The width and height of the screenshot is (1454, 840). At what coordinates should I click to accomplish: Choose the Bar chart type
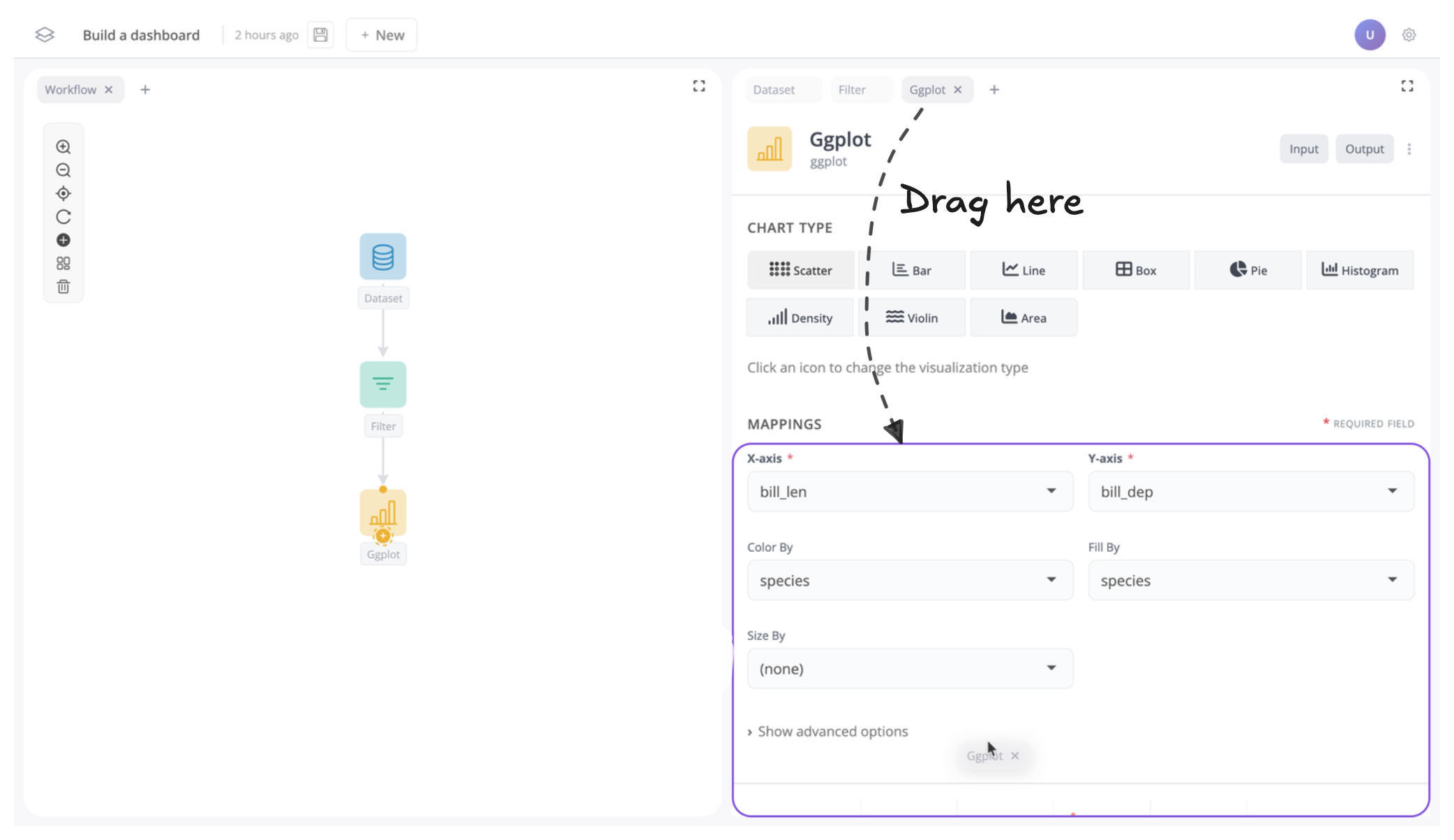pos(911,270)
